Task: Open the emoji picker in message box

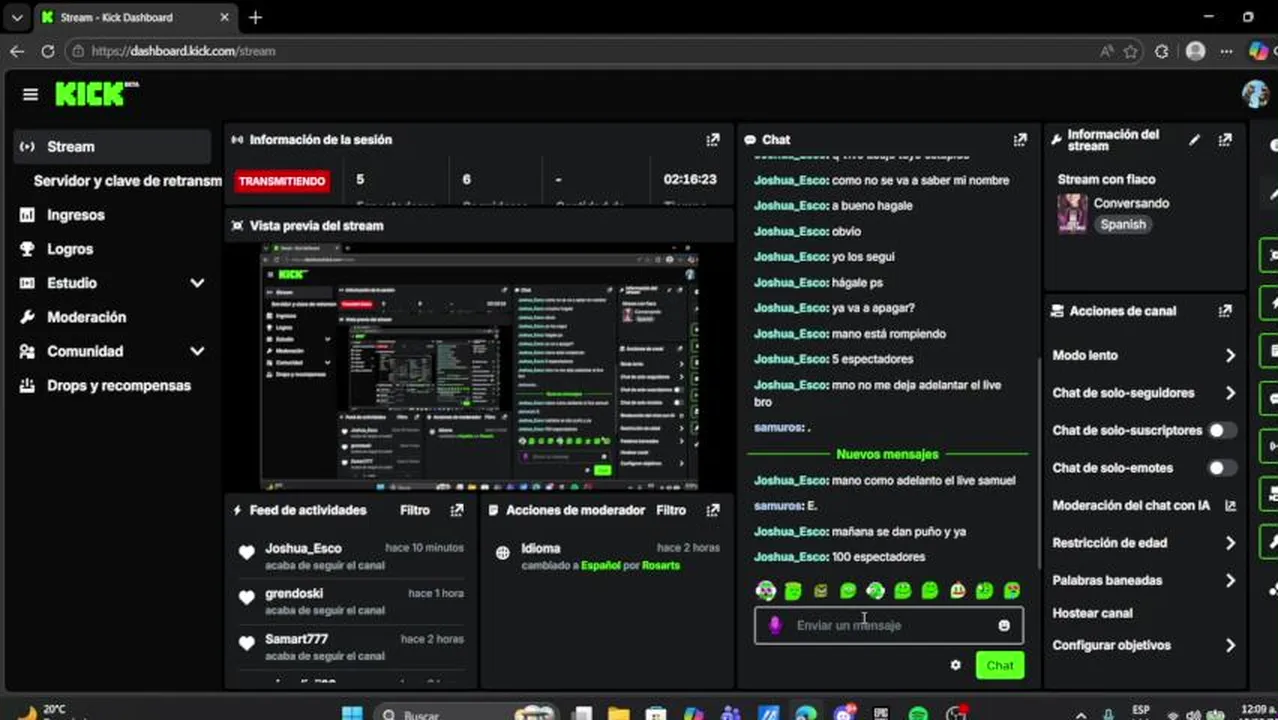Action: (1004, 626)
